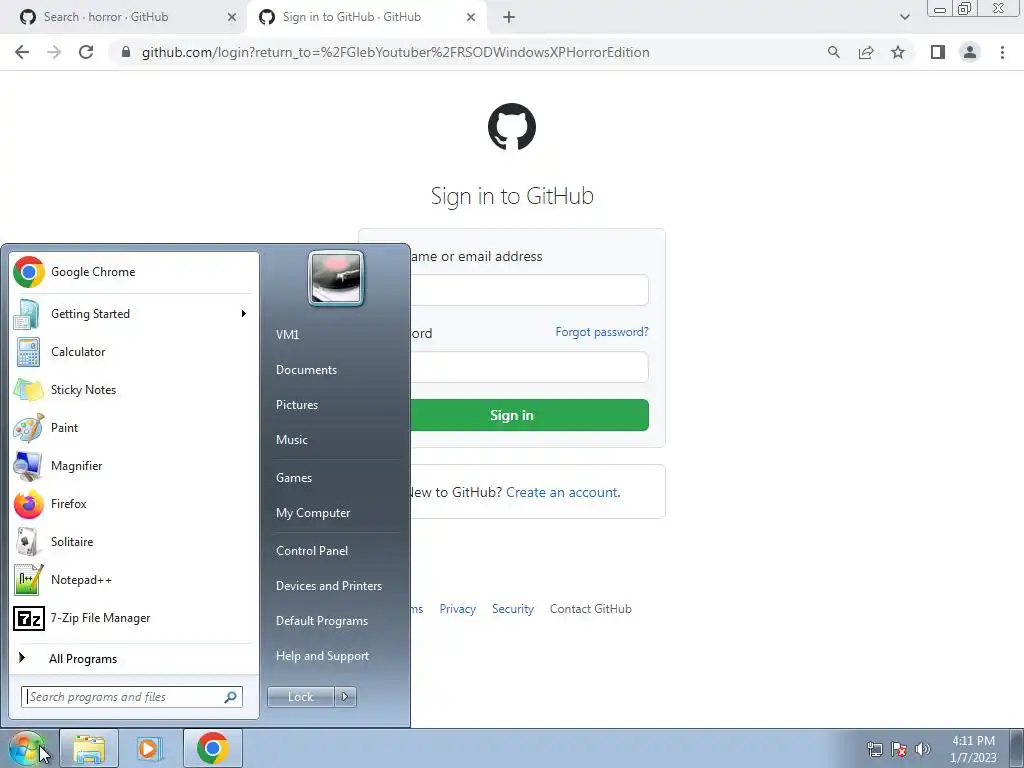1024x768 pixels.
Task: Open a new Chrome tab
Action: pyautogui.click(x=509, y=17)
